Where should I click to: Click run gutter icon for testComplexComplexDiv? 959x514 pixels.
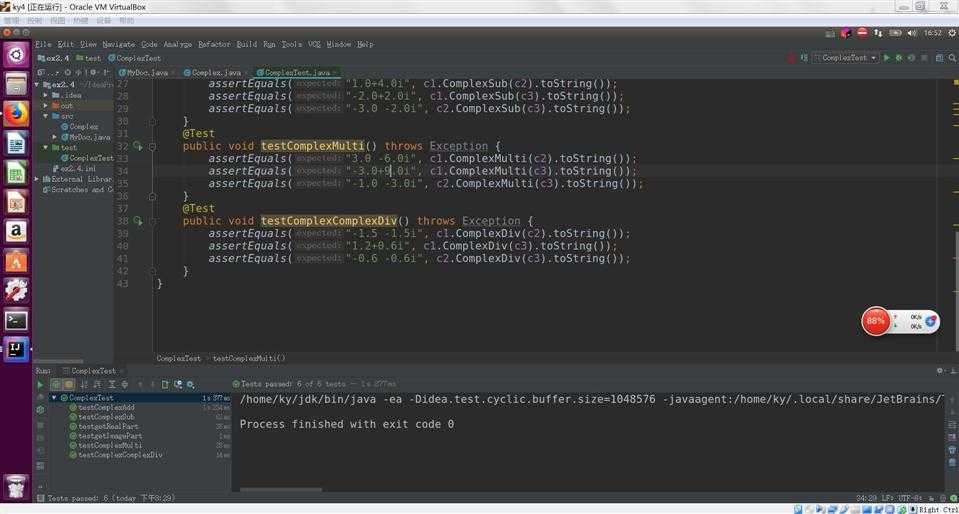[x=138, y=221]
